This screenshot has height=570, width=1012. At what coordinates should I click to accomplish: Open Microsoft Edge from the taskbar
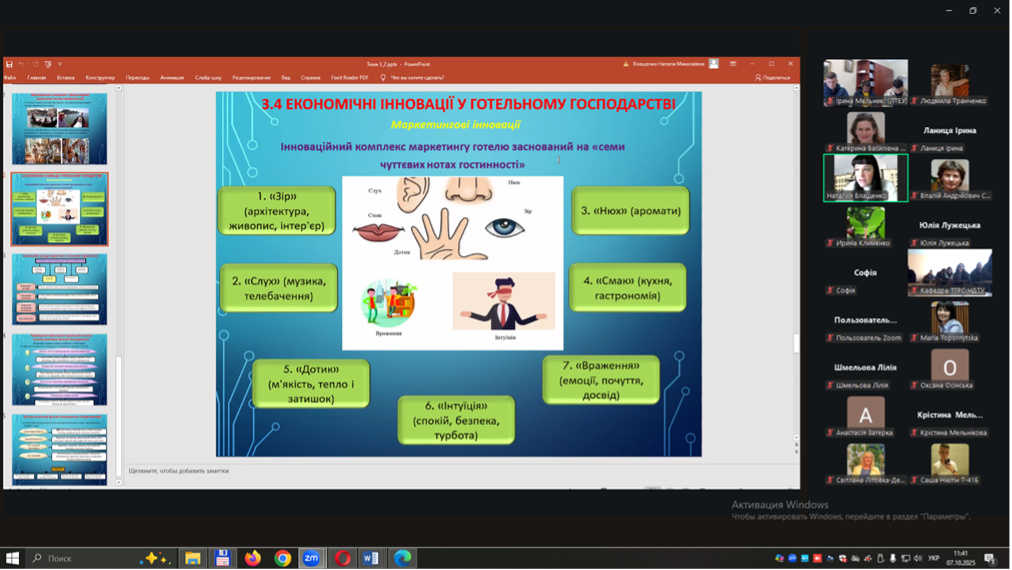[402, 558]
